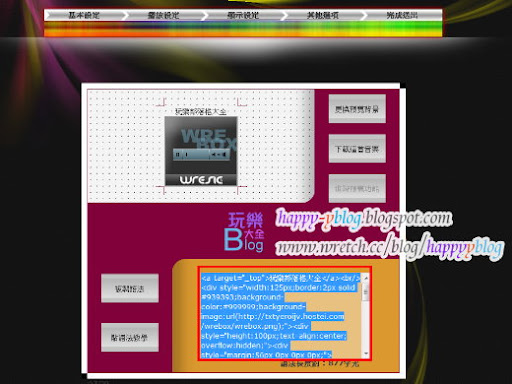Image resolution: width=512 pixels, height=384 pixels.
Task: Click the code box scrollbar up arrow
Action: point(366,278)
